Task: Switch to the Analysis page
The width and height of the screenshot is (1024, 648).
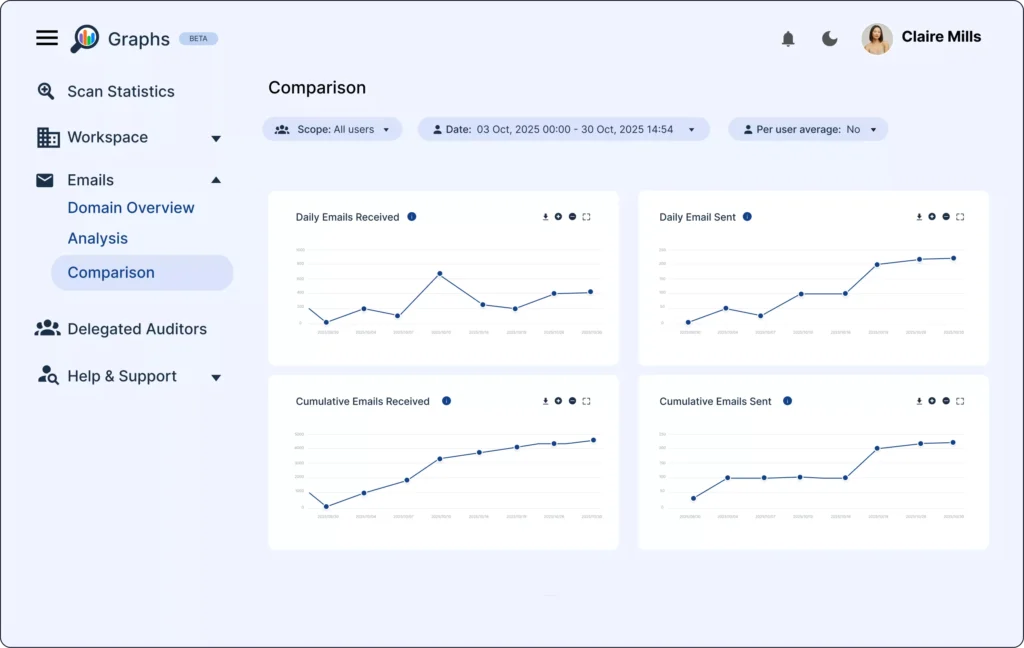Action: pyautogui.click(x=97, y=238)
